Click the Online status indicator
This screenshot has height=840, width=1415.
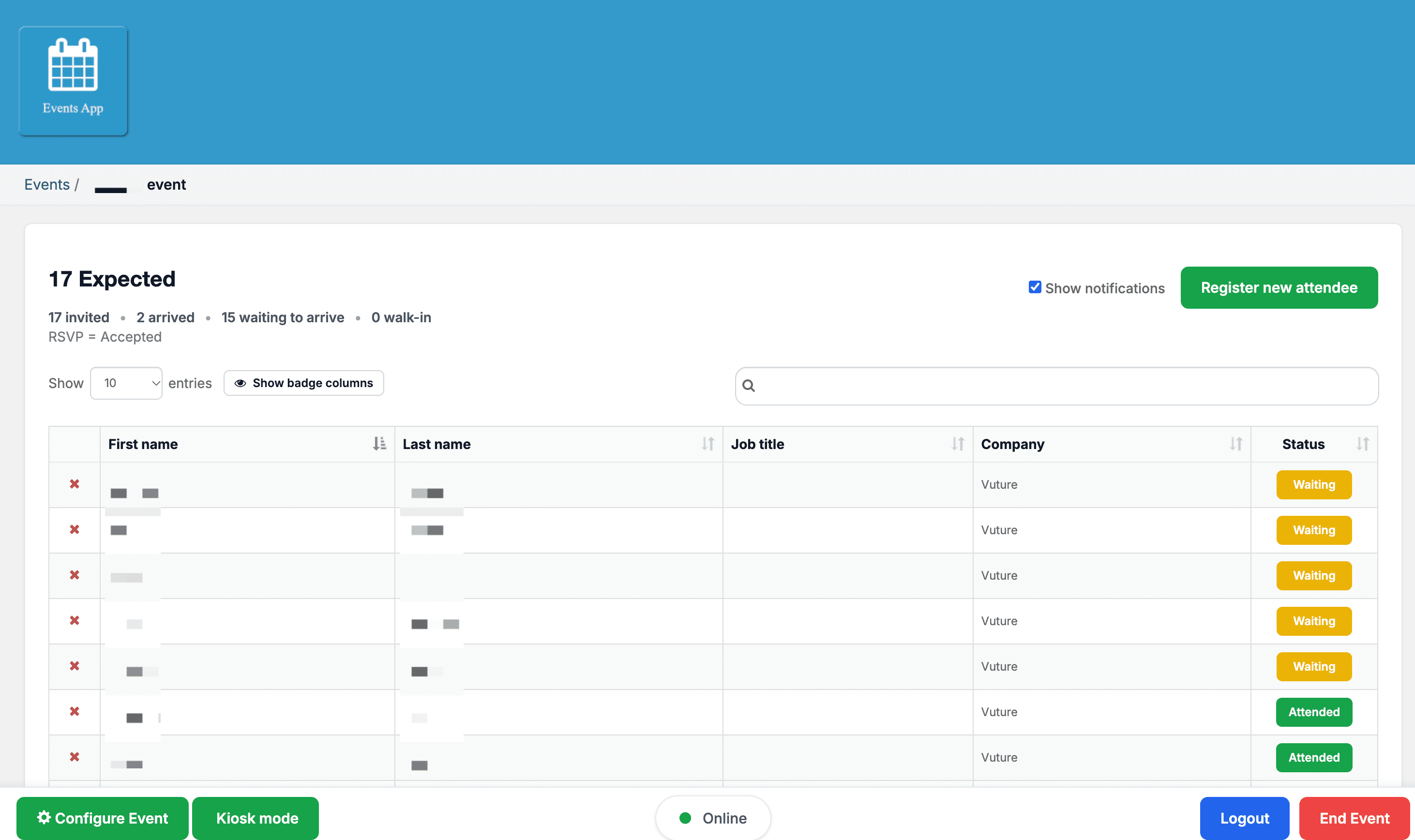[713, 818]
